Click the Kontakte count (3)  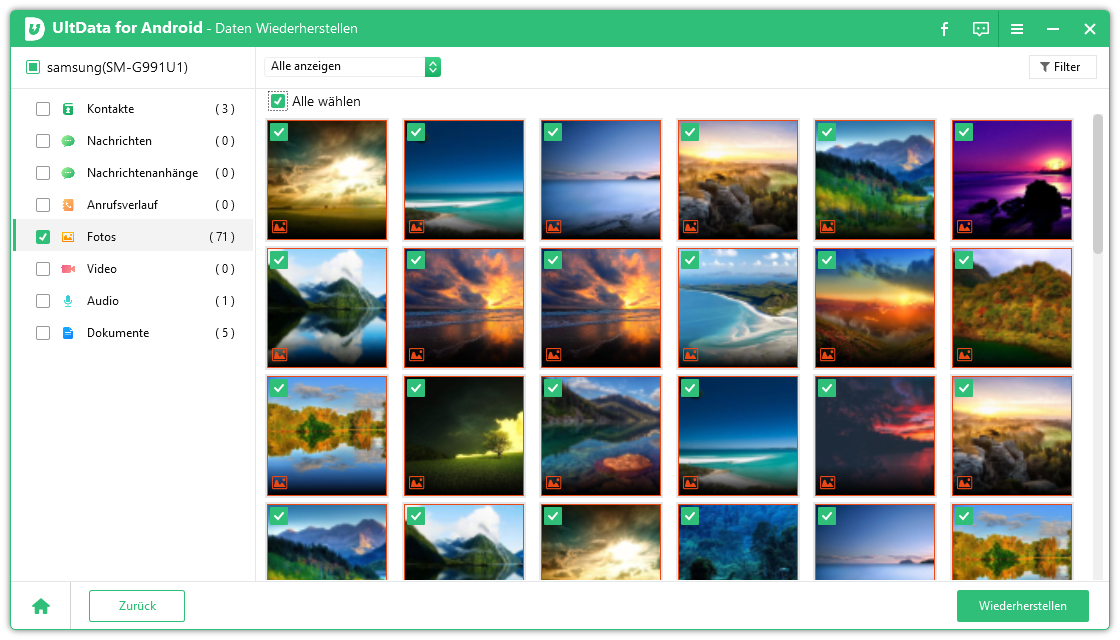tap(225, 109)
